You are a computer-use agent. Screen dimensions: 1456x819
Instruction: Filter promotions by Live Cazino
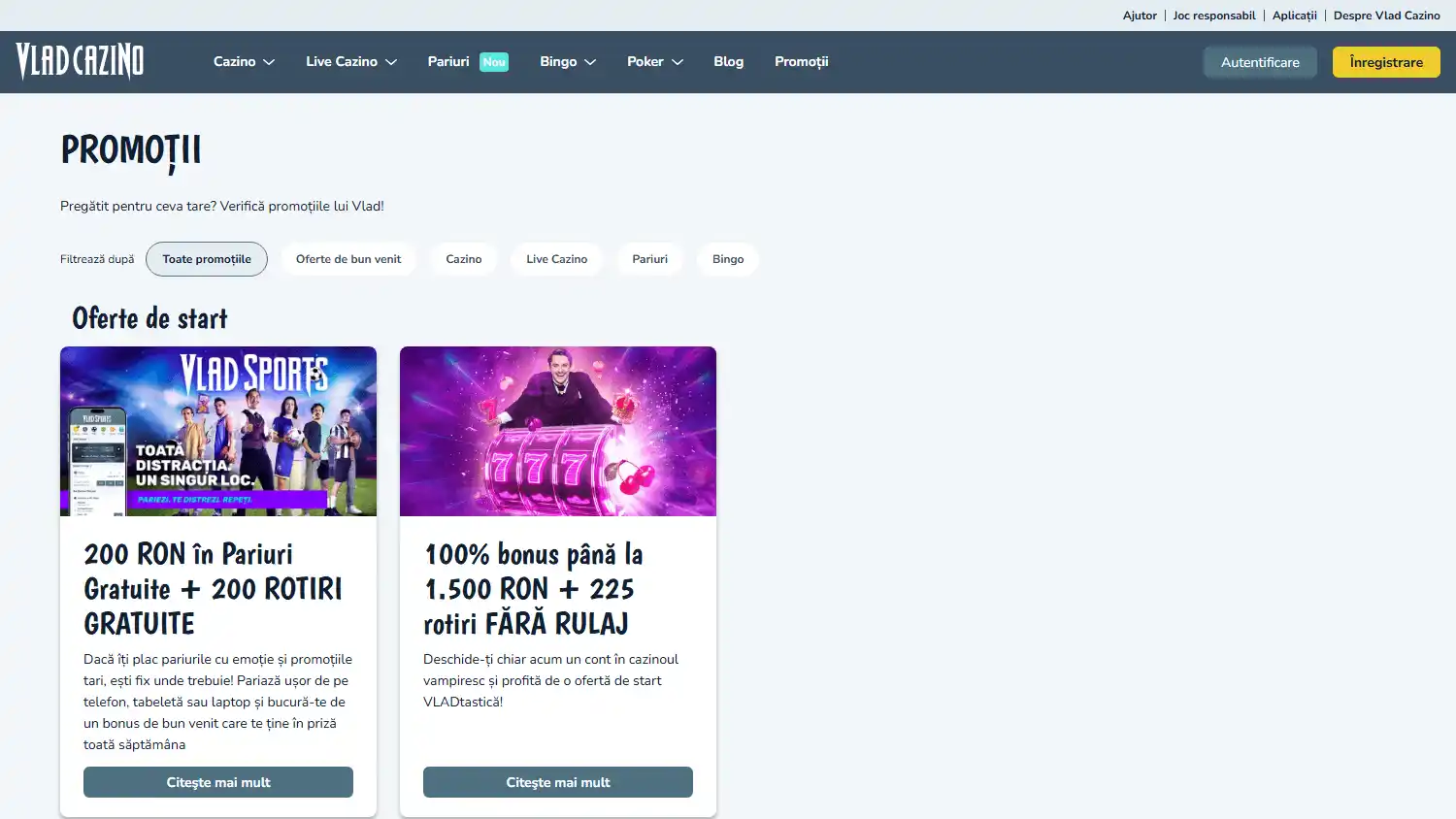tap(557, 259)
